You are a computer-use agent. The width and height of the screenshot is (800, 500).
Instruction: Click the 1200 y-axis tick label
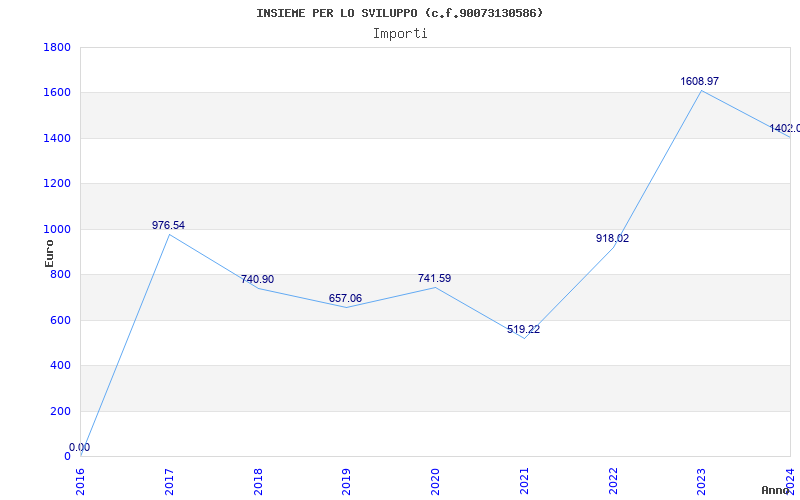tap(57, 184)
